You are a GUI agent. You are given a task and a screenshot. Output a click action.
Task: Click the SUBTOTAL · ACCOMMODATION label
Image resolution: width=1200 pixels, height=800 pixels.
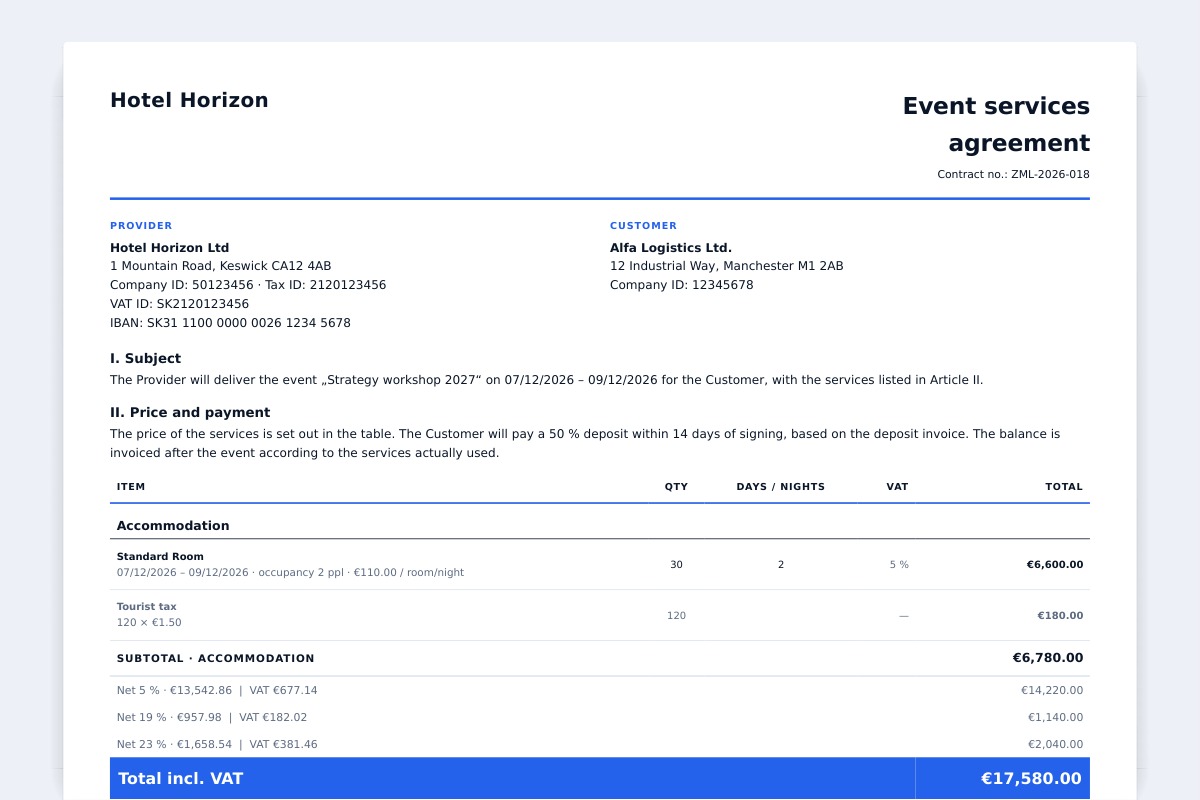click(x=215, y=659)
